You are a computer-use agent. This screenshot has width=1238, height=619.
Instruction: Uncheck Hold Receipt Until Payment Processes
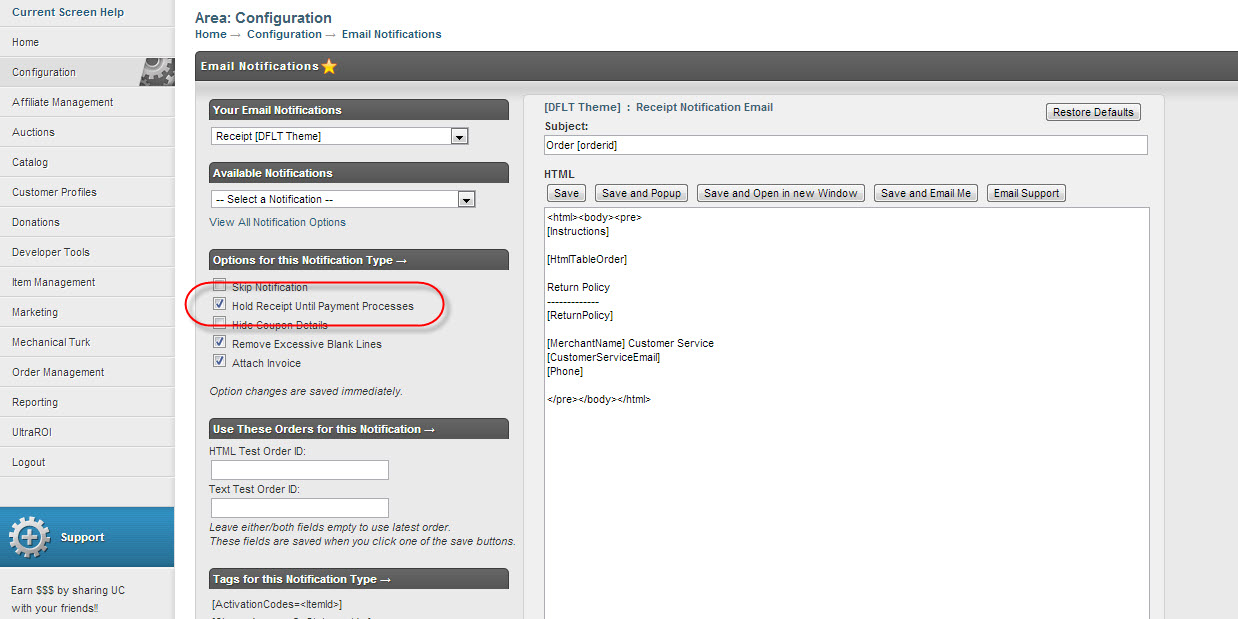[219, 305]
